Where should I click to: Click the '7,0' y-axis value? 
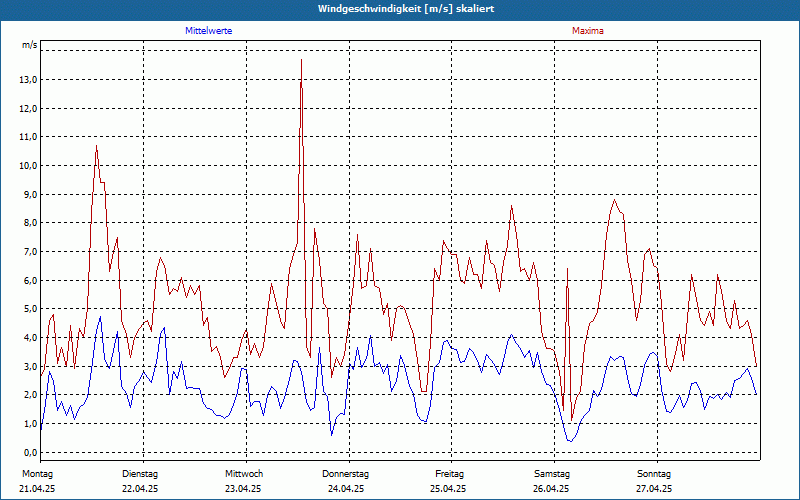[x=31, y=252]
